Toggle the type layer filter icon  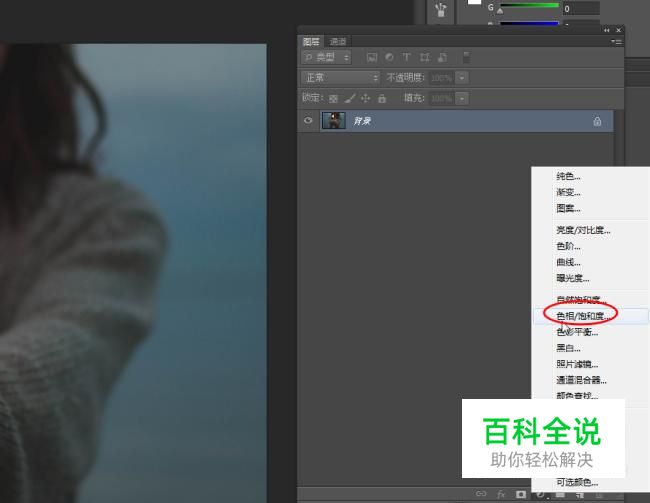[406, 57]
